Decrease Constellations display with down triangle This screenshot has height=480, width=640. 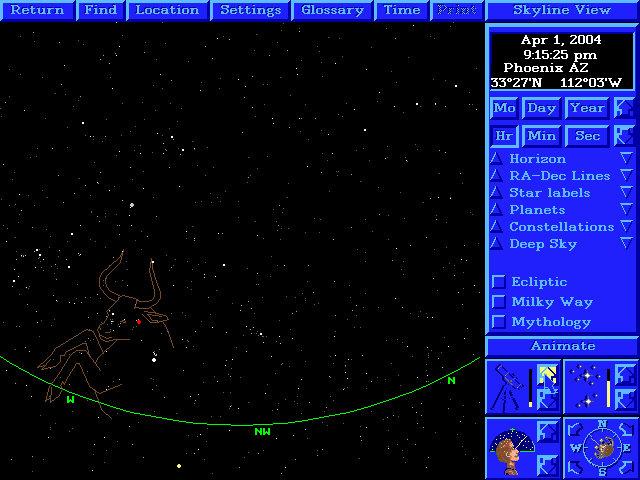click(x=626, y=227)
